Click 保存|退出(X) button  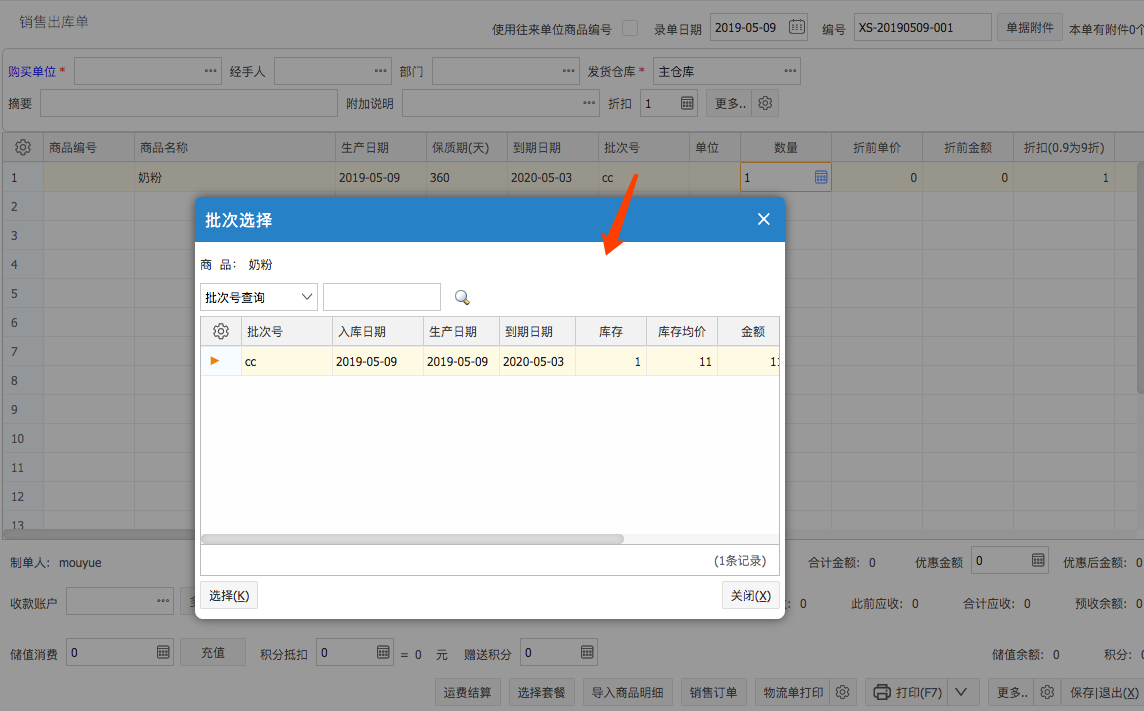(x=1103, y=692)
